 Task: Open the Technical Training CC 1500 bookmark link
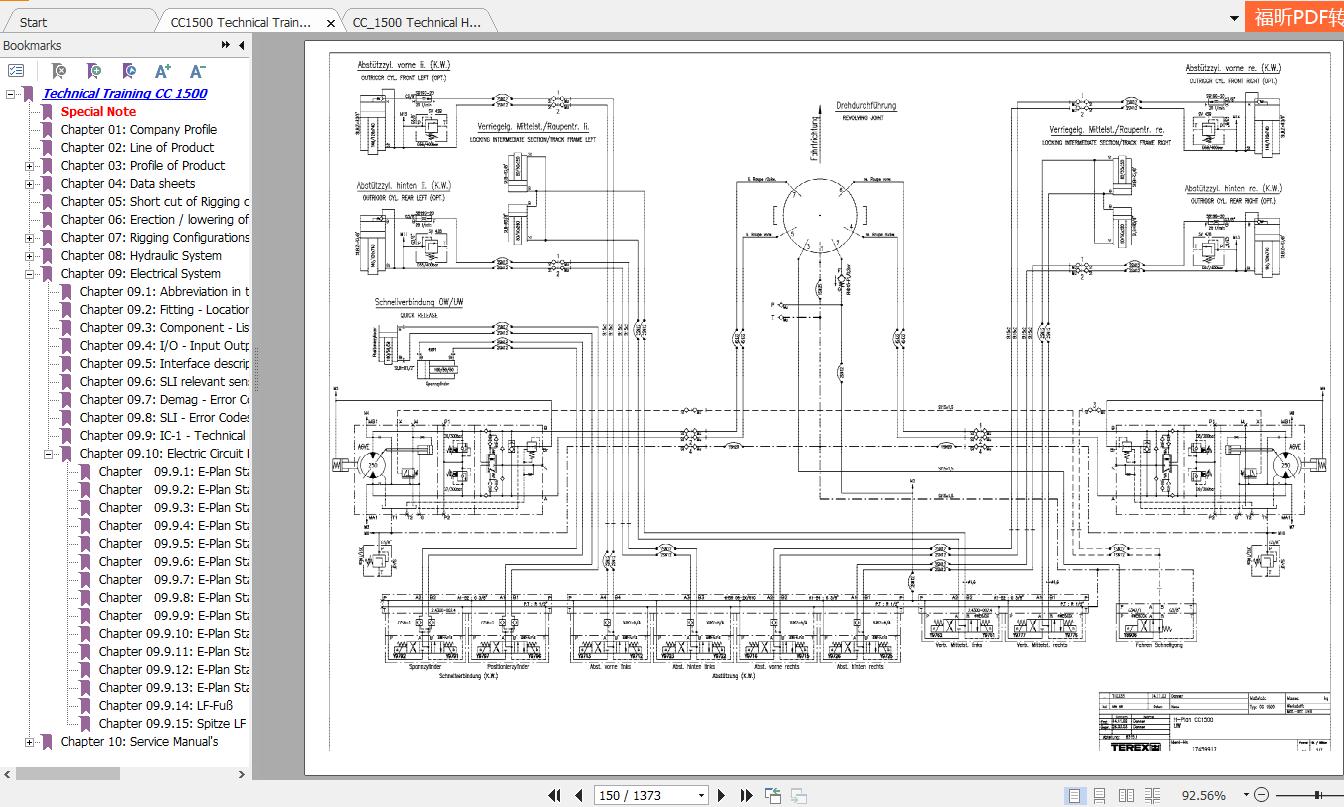(x=125, y=93)
